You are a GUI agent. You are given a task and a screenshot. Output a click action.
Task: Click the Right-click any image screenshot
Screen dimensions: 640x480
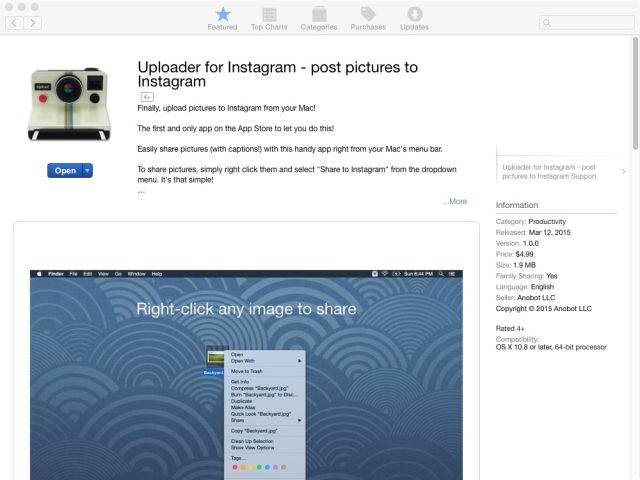pos(246,375)
